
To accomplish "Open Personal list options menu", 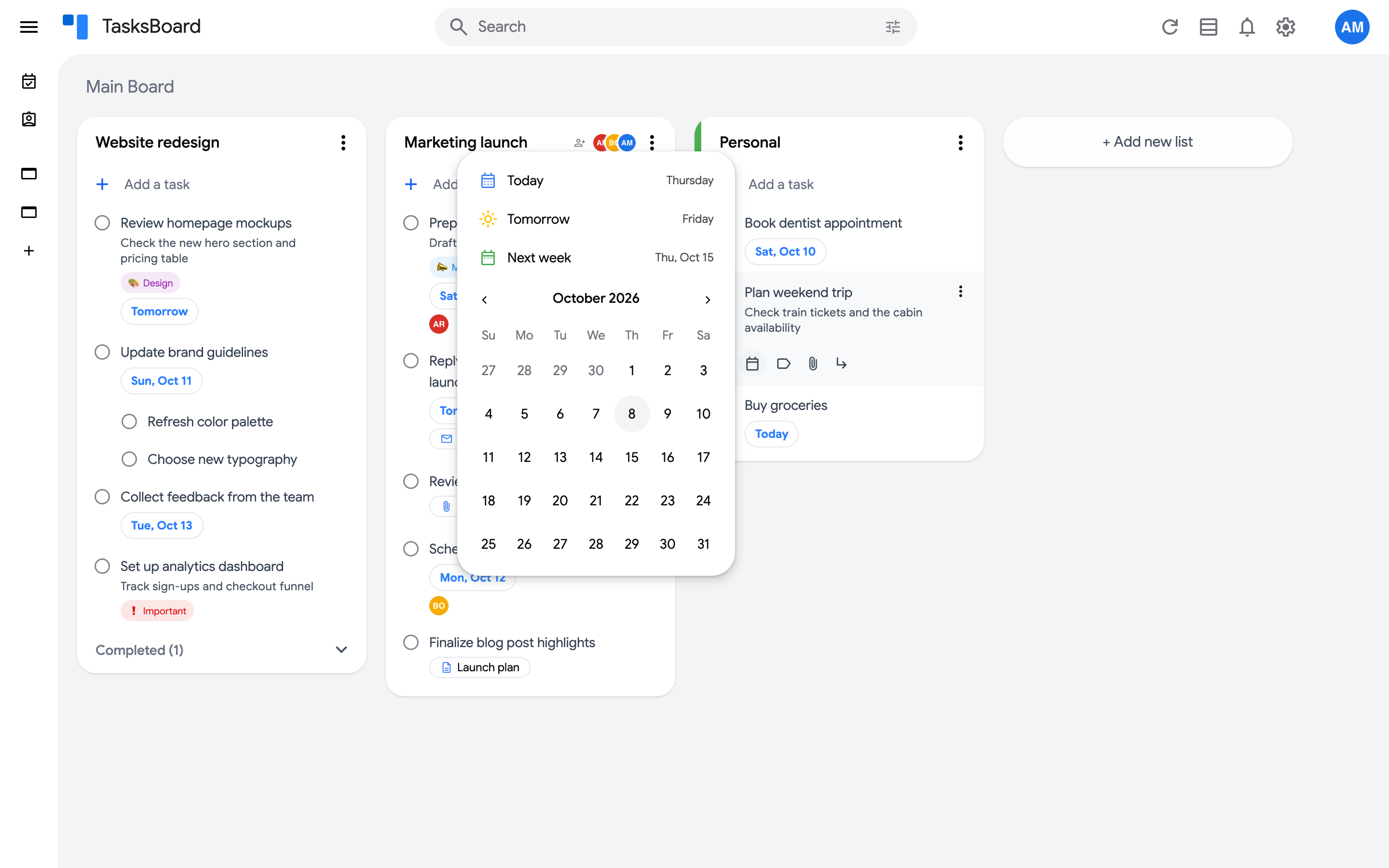I will 960,142.
